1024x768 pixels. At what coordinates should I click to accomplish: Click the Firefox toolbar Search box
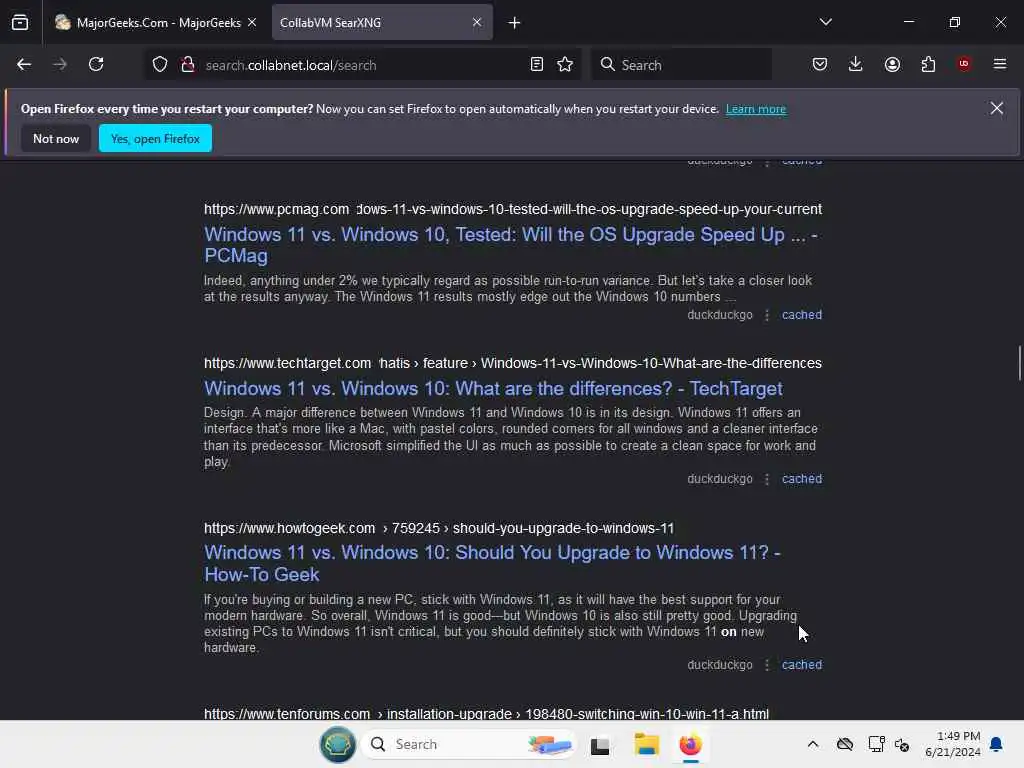point(681,65)
